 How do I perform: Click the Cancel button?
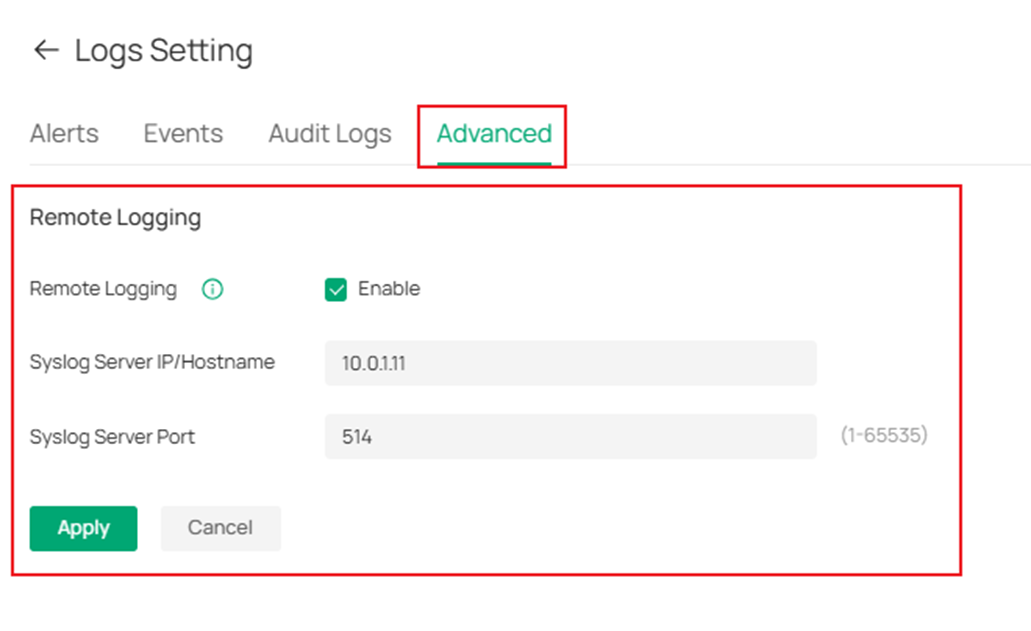click(220, 528)
